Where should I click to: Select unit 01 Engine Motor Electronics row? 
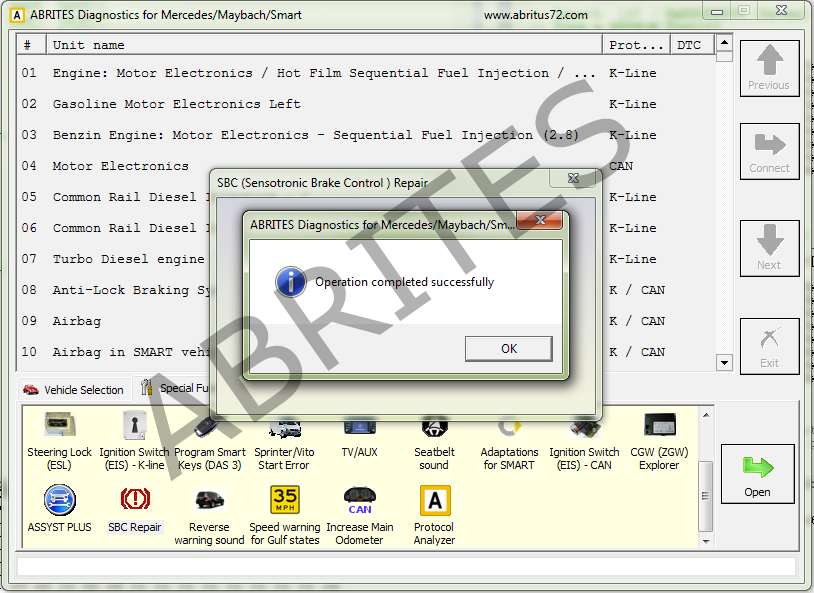(x=365, y=73)
